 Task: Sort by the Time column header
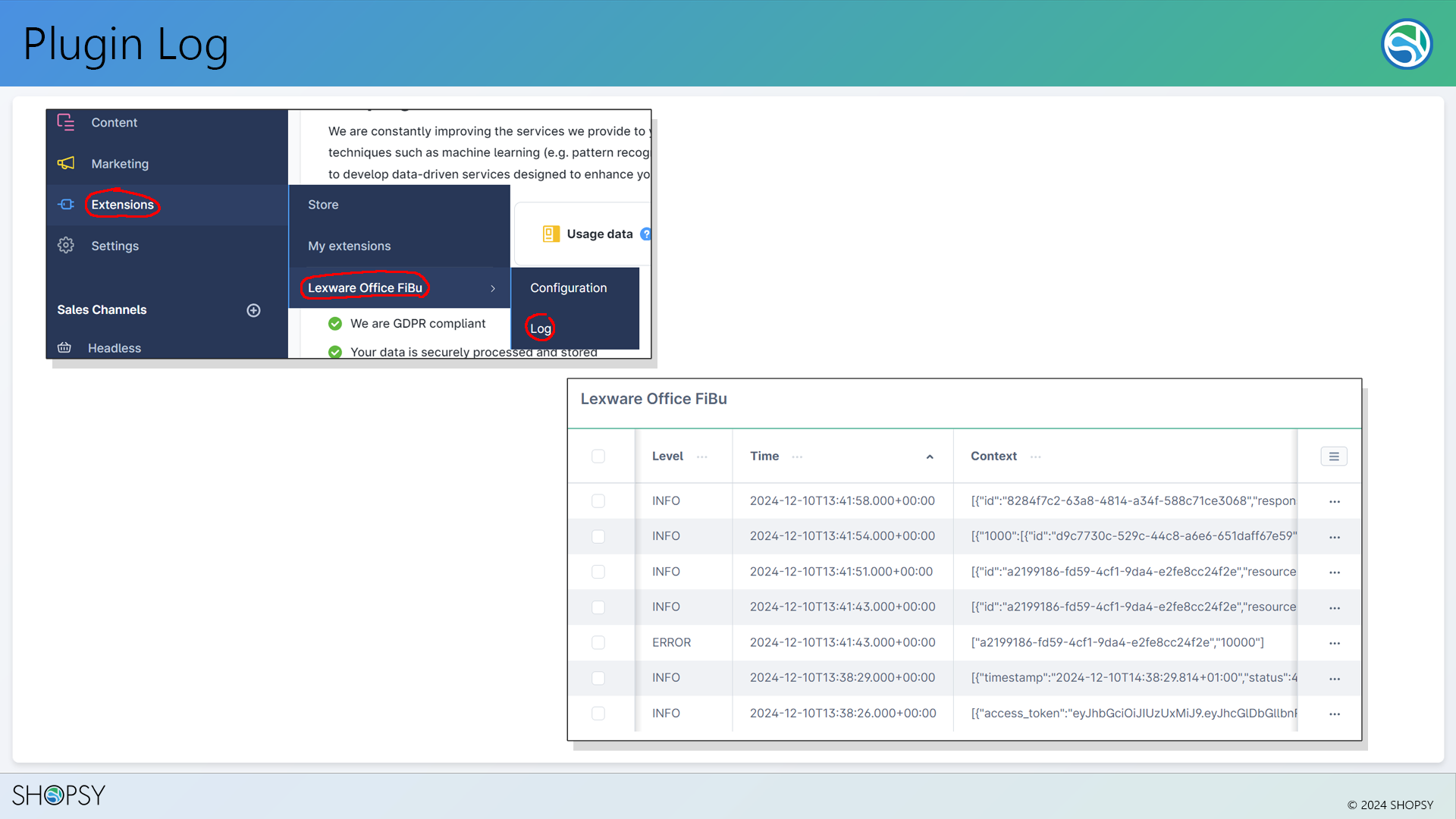764,456
